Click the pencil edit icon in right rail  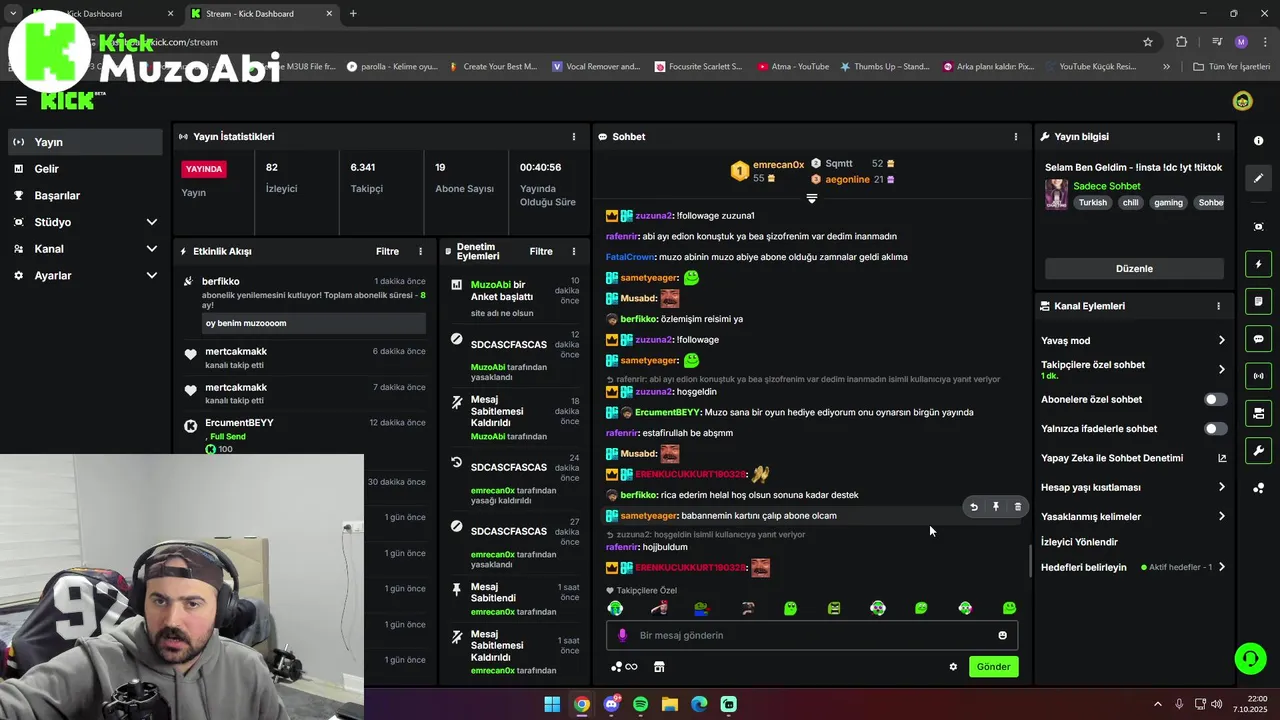click(1258, 178)
